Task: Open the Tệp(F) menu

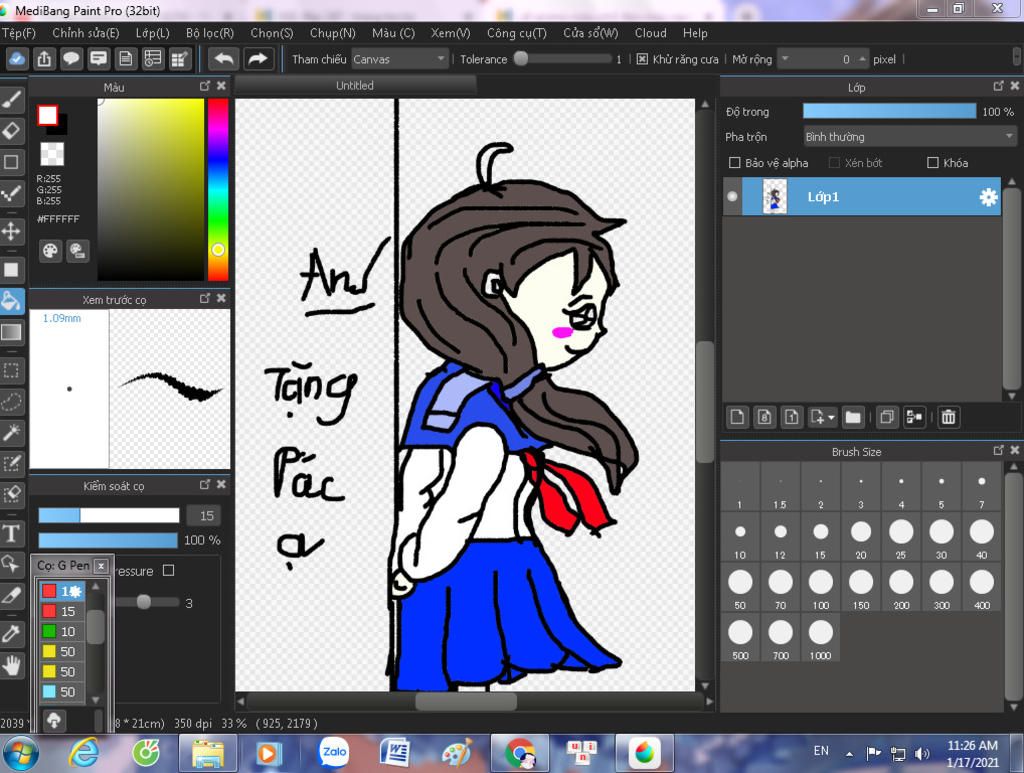Action: pyautogui.click(x=18, y=33)
